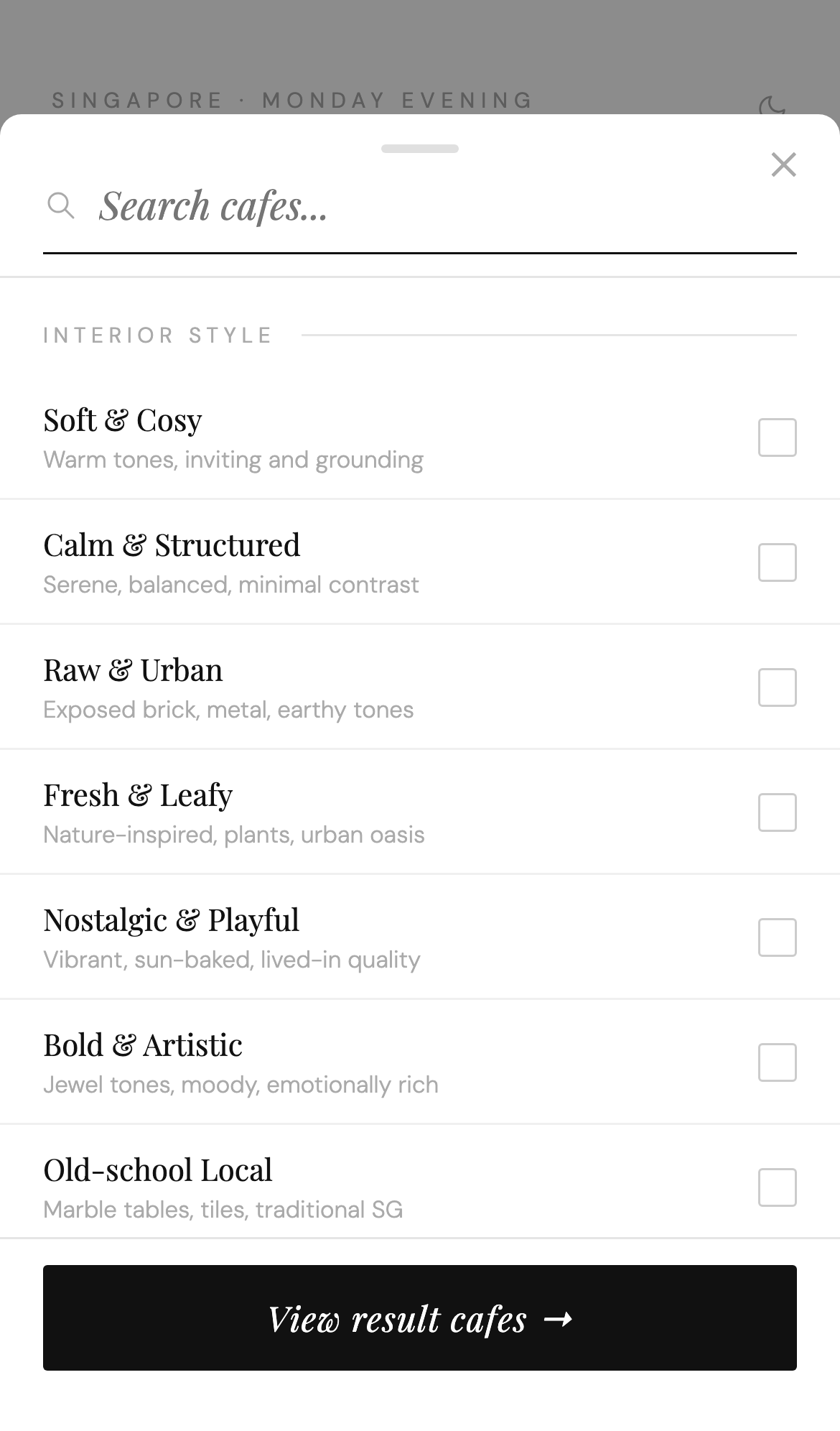Enable the Old-school Local checkbox
Image resolution: width=840 pixels, height=1431 pixels.
[x=777, y=1187]
